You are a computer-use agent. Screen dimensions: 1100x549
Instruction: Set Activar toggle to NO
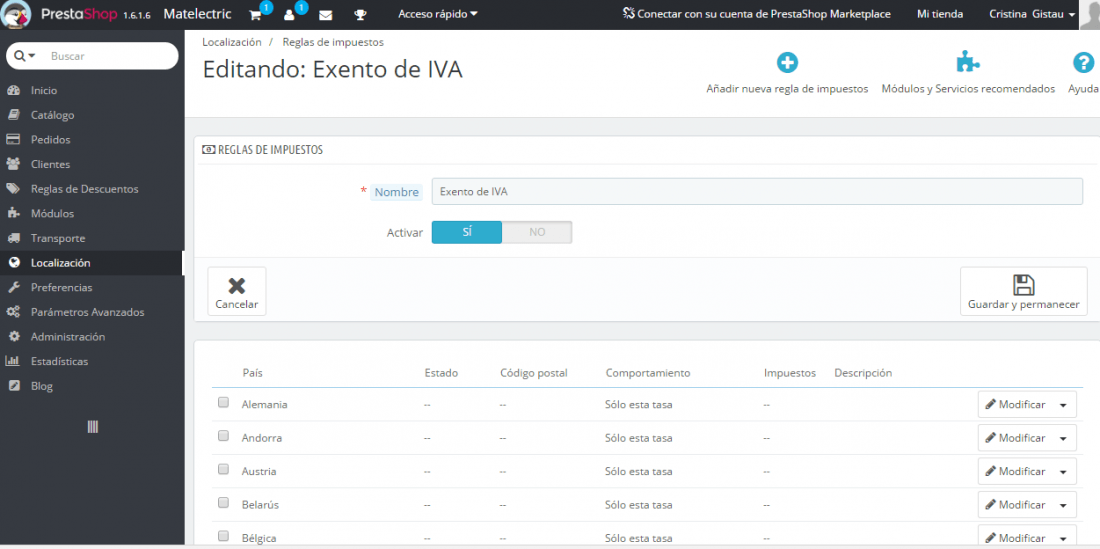coord(537,232)
